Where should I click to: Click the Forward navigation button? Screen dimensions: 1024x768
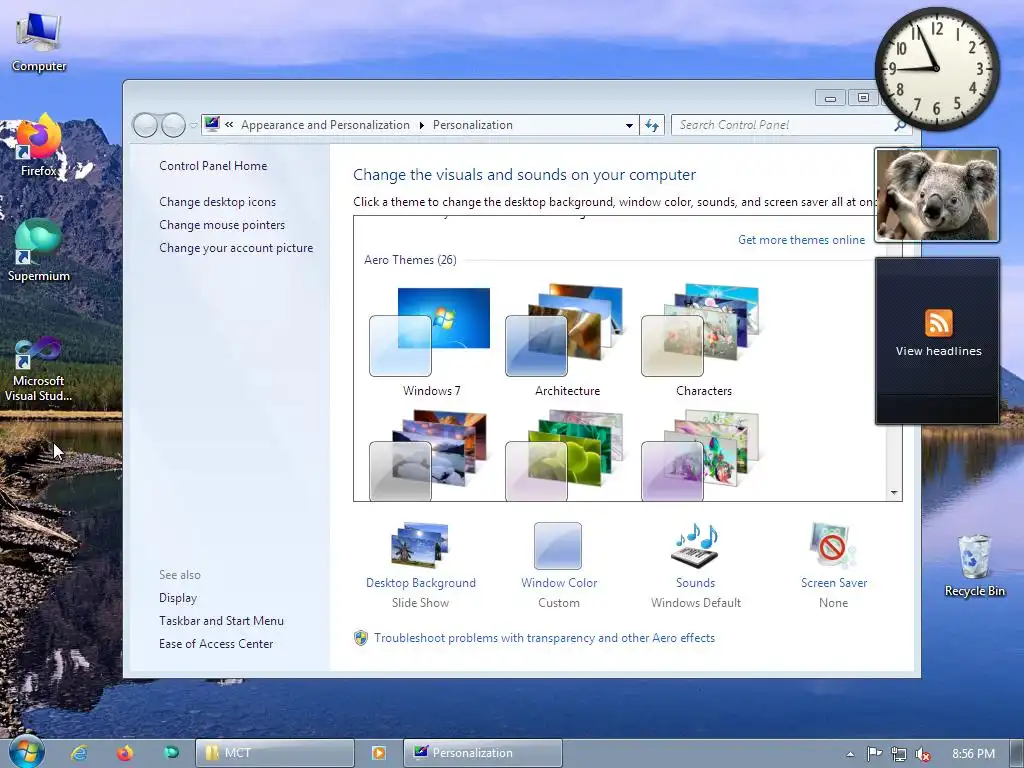[173, 125]
